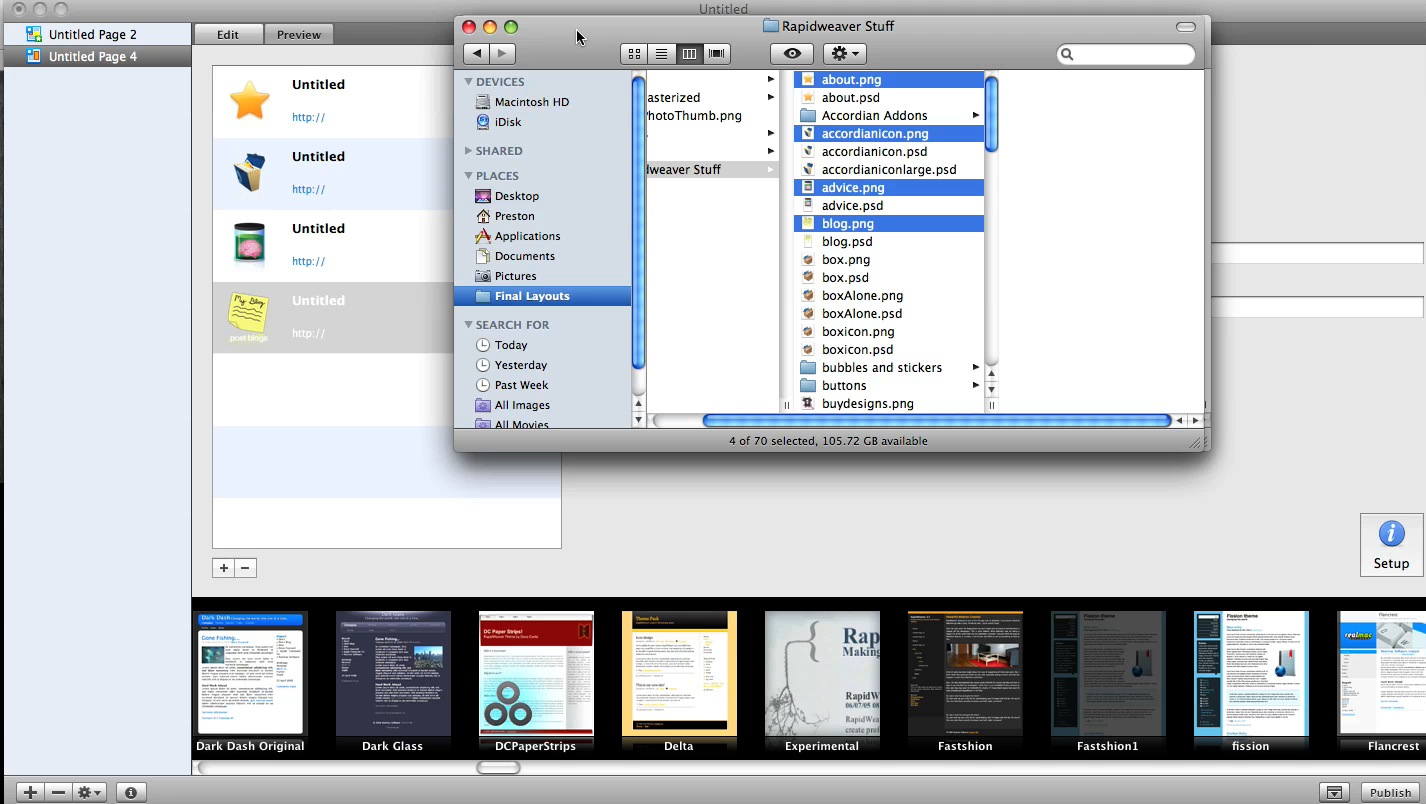Add a new page with bottom plus button
Viewport: 1426px width, 804px height.
[30, 793]
